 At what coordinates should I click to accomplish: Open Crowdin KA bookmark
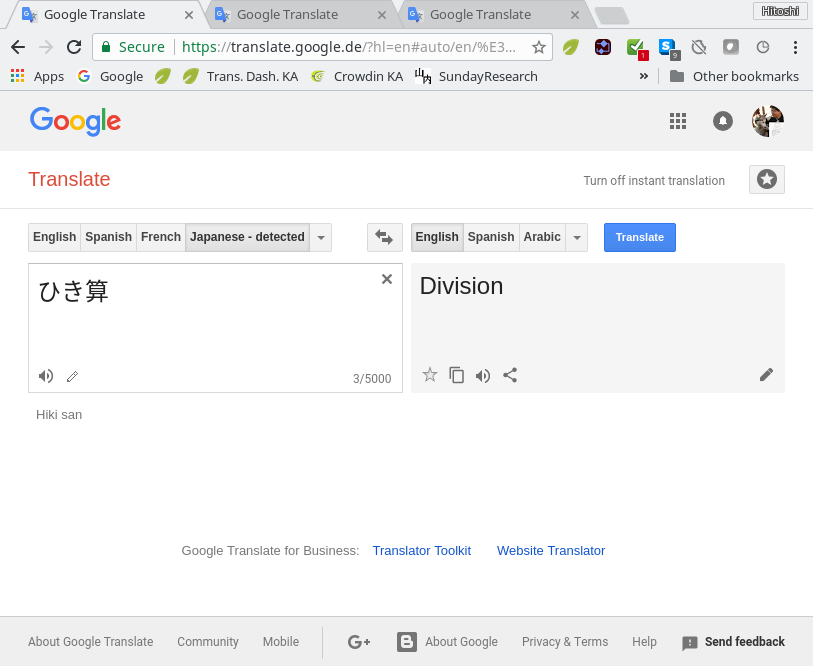click(357, 76)
